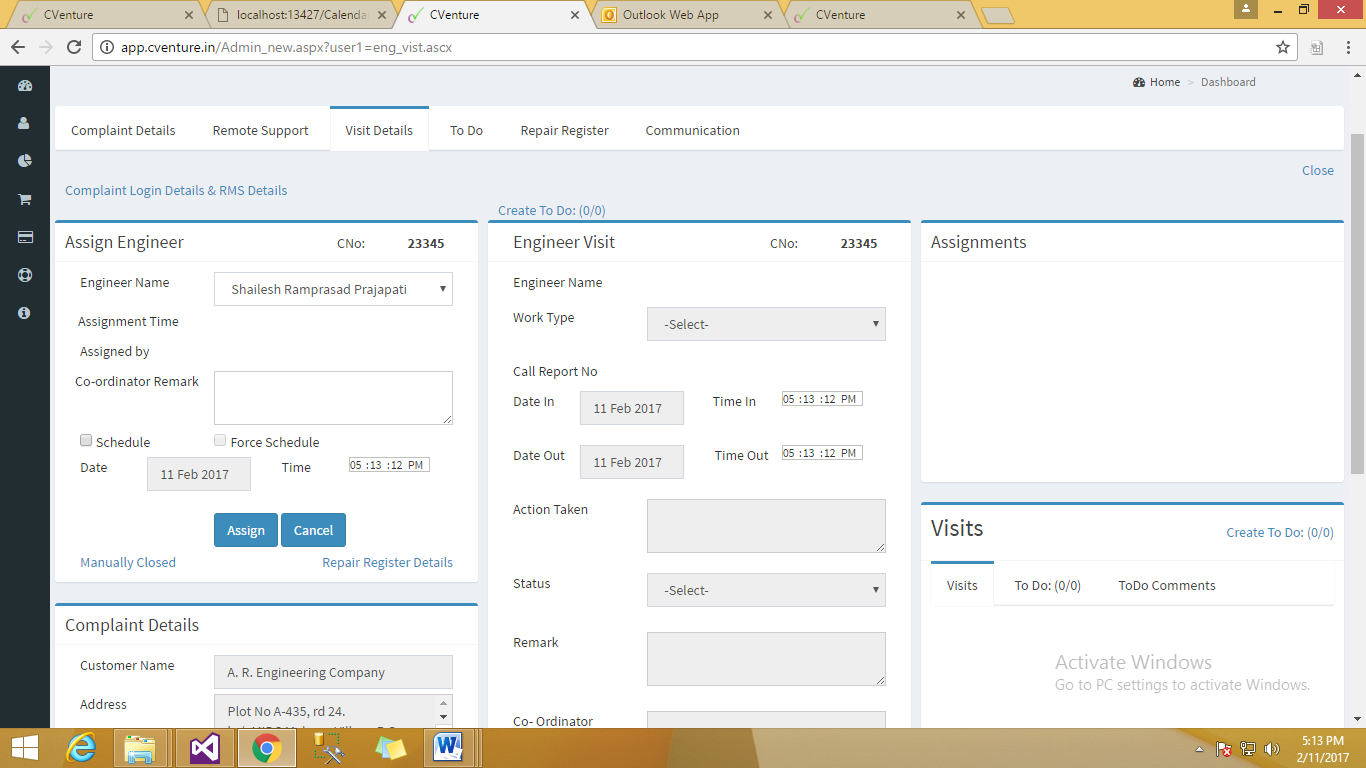Click the Home breadcrumb dashboard icon
The width and height of the screenshot is (1366, 768).
tap(1139, 82)
